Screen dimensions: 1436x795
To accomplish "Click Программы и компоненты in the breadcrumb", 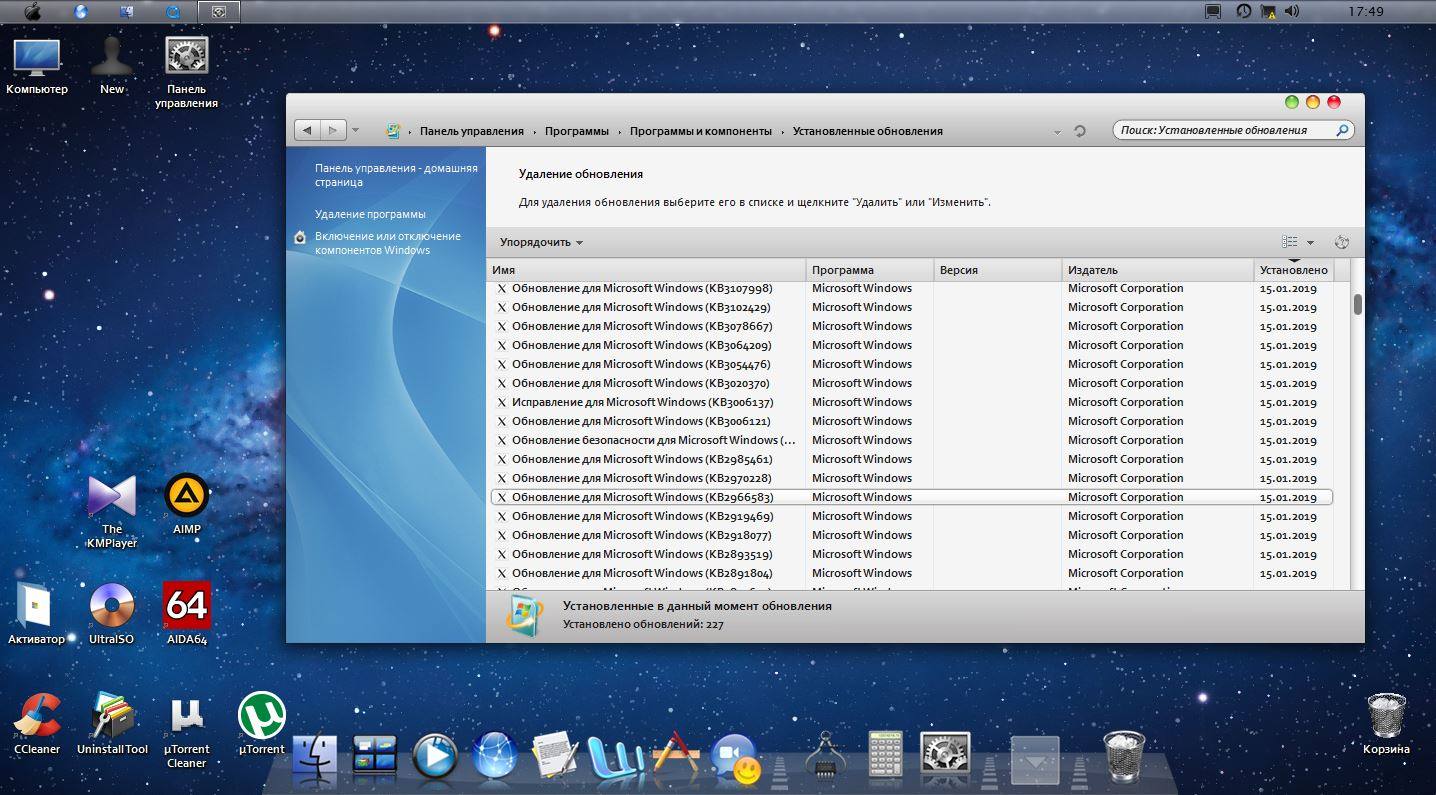I will 701,131.
